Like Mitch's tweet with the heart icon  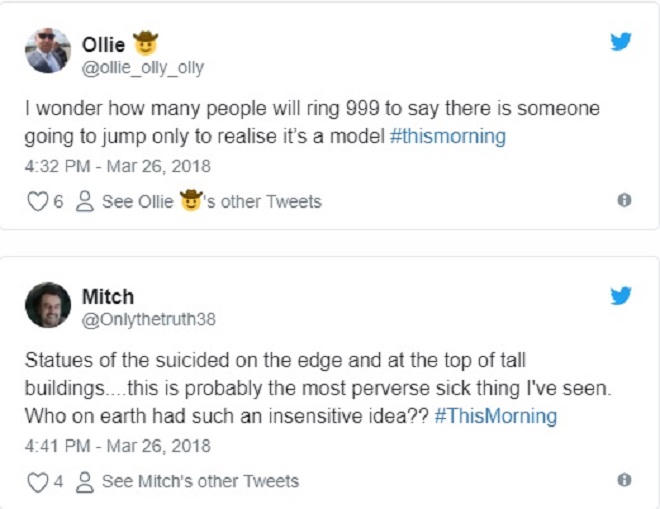(37, 482)
